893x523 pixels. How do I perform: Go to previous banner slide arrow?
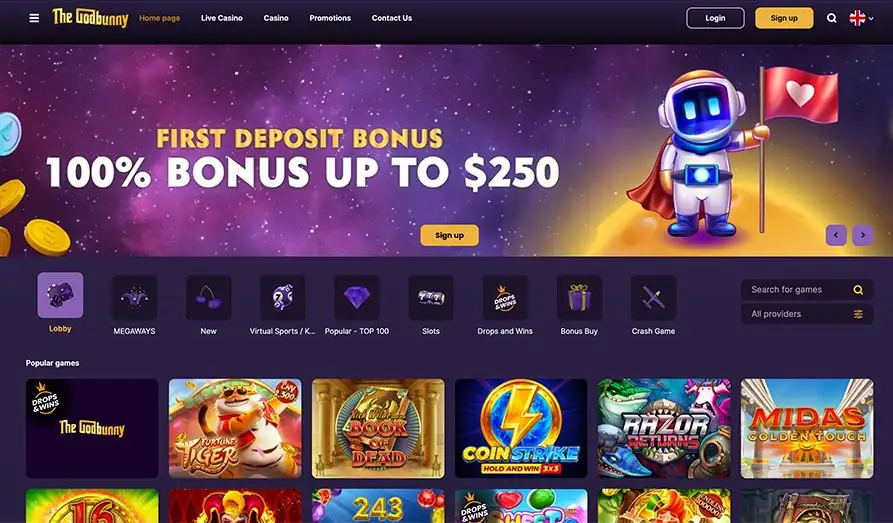coord(836,235)
